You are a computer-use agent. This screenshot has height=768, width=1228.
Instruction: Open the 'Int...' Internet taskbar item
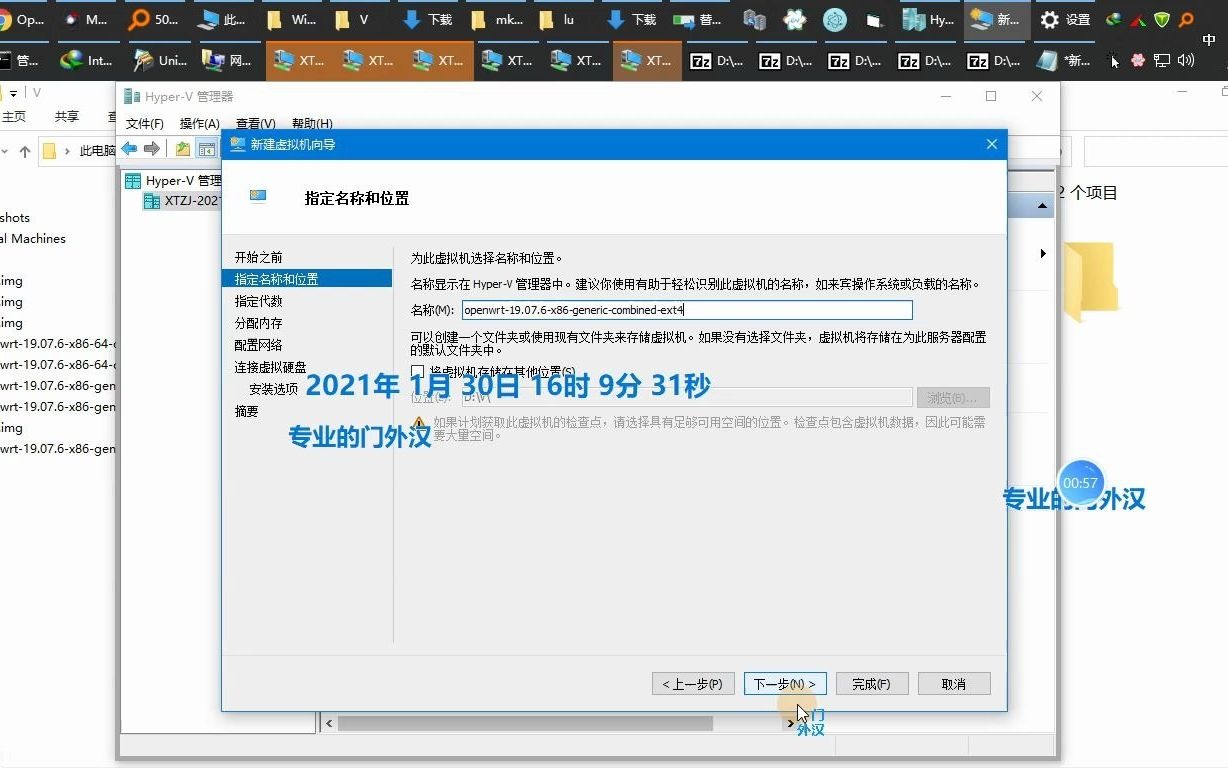pyautogui.click(x=88, y=61)
